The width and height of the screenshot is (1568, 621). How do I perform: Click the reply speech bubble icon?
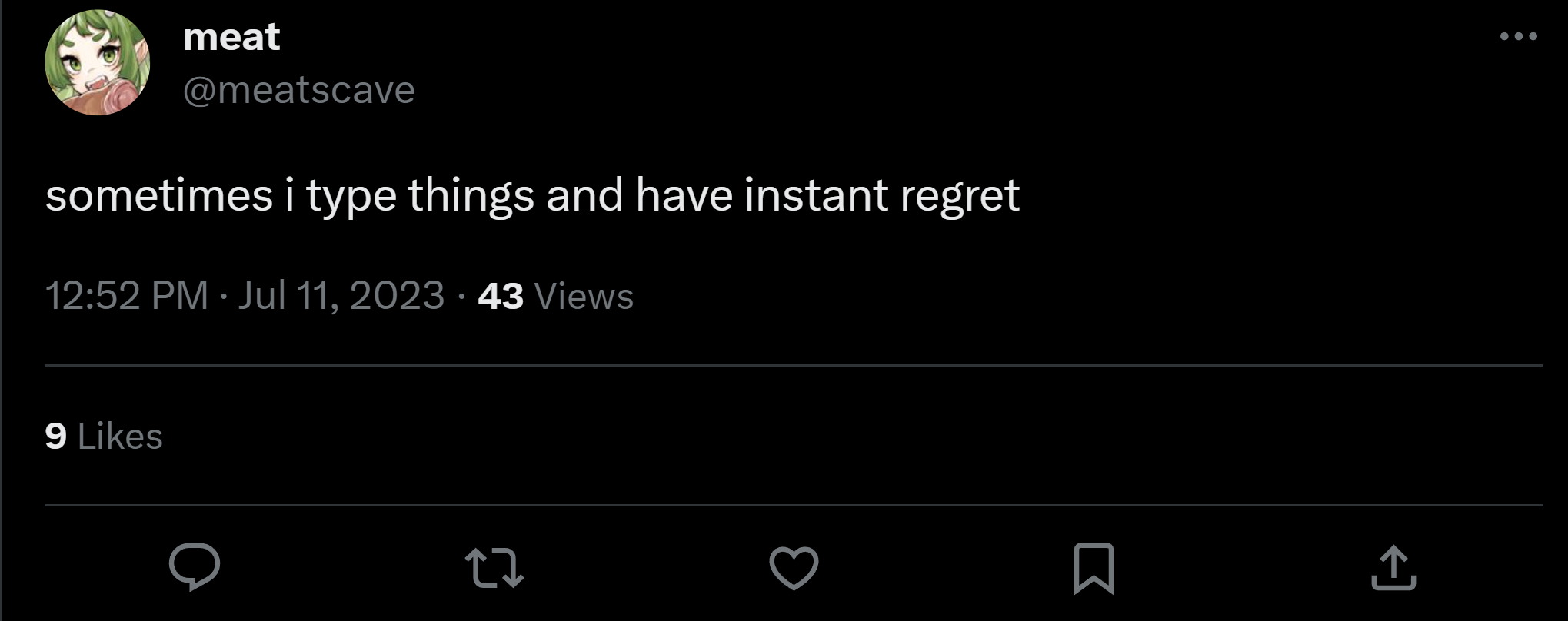click(x=195, y=567)
